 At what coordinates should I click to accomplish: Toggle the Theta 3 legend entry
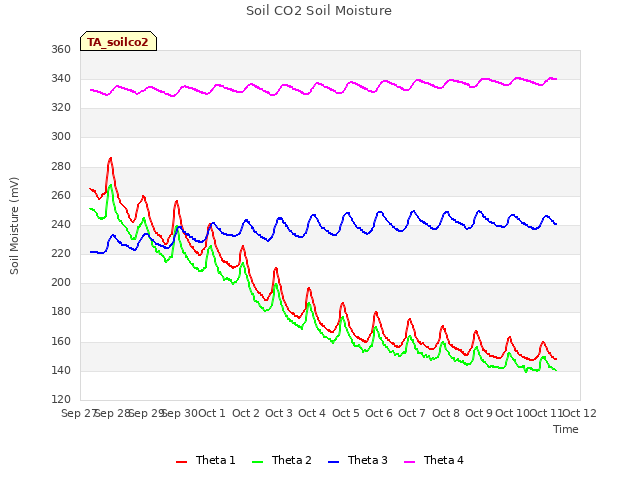[358, 460]
